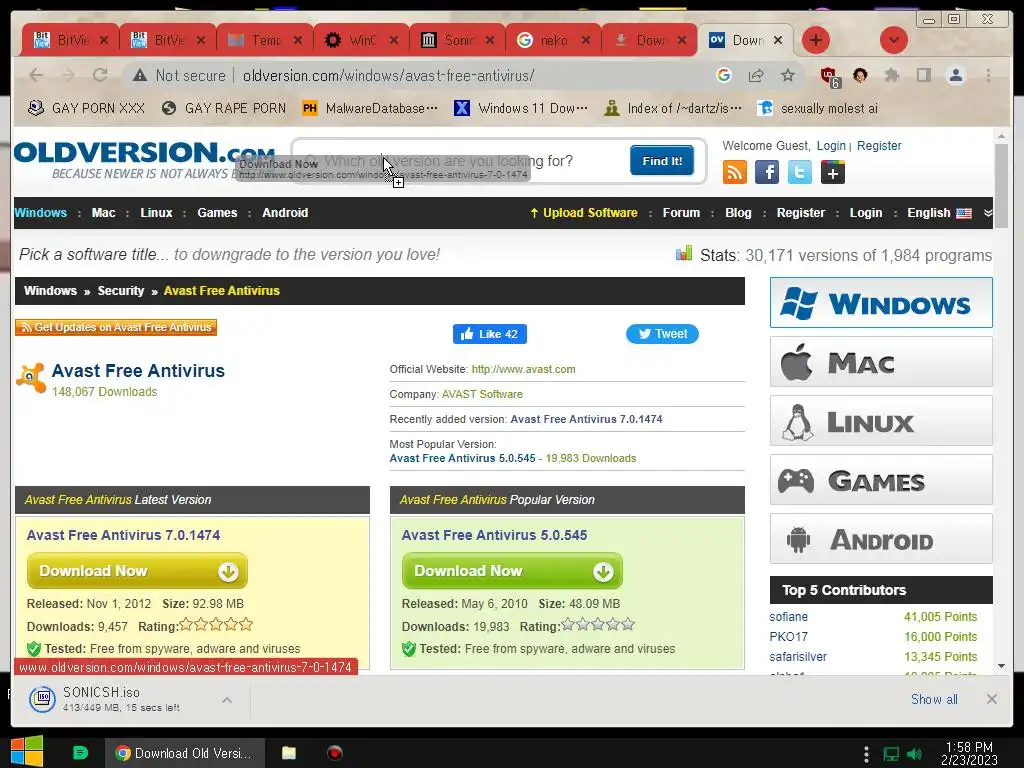Open the Mac menu item

tap(103, 213)
